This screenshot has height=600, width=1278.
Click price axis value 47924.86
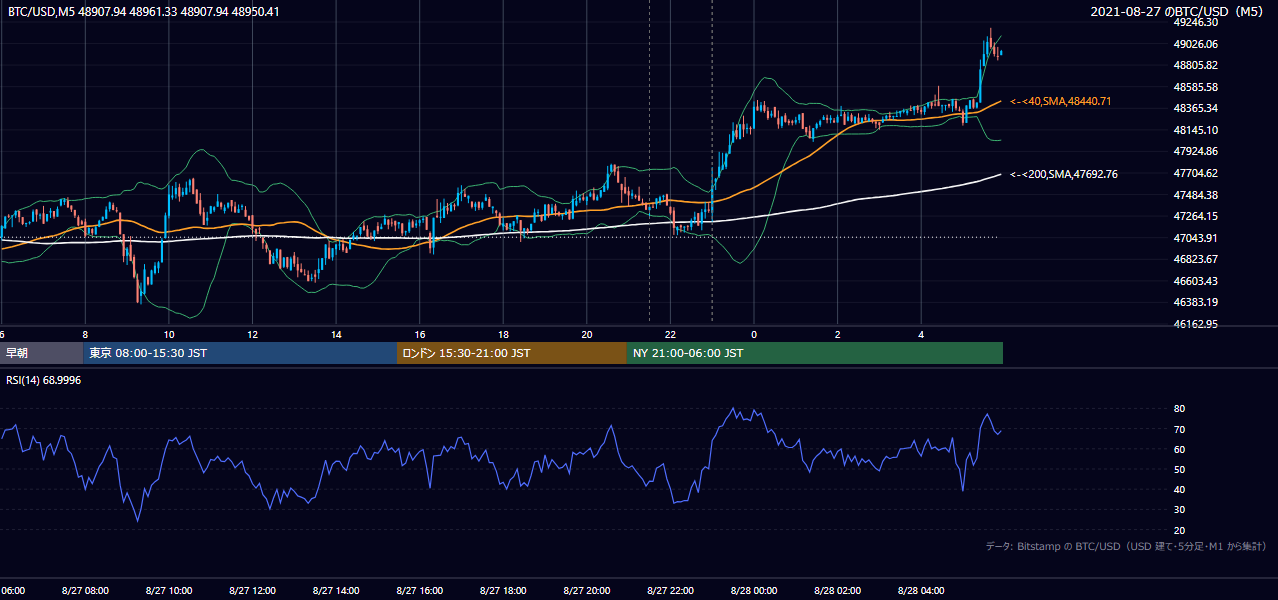(x=1195, y=151)
